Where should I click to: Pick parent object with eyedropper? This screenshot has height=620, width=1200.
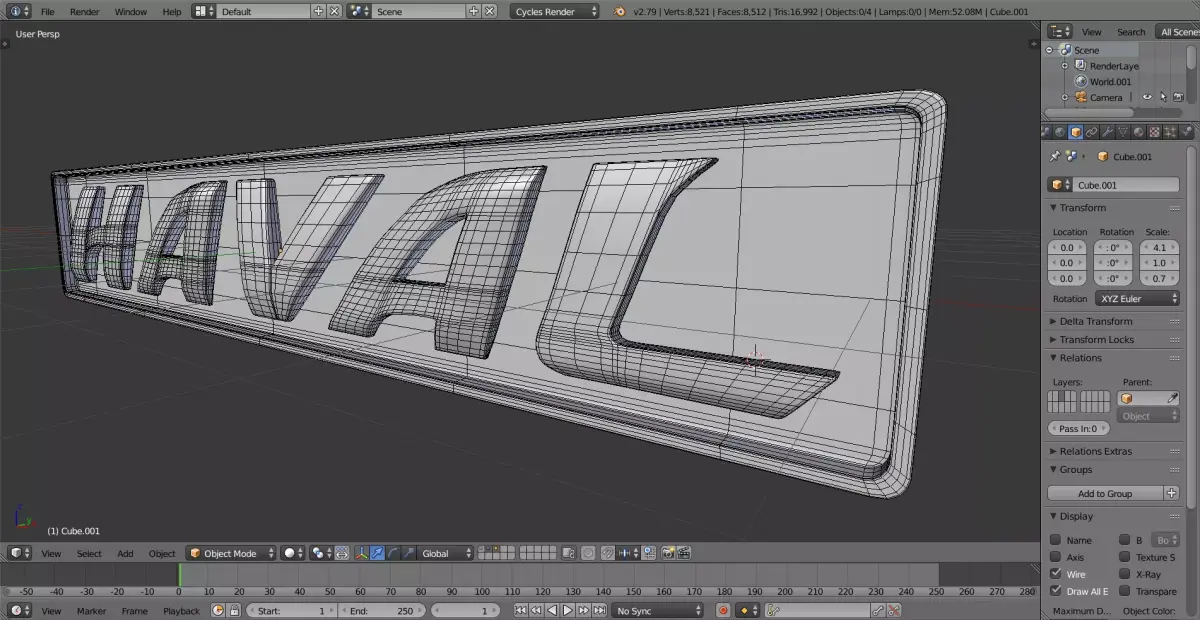[x=1172, y=398]
